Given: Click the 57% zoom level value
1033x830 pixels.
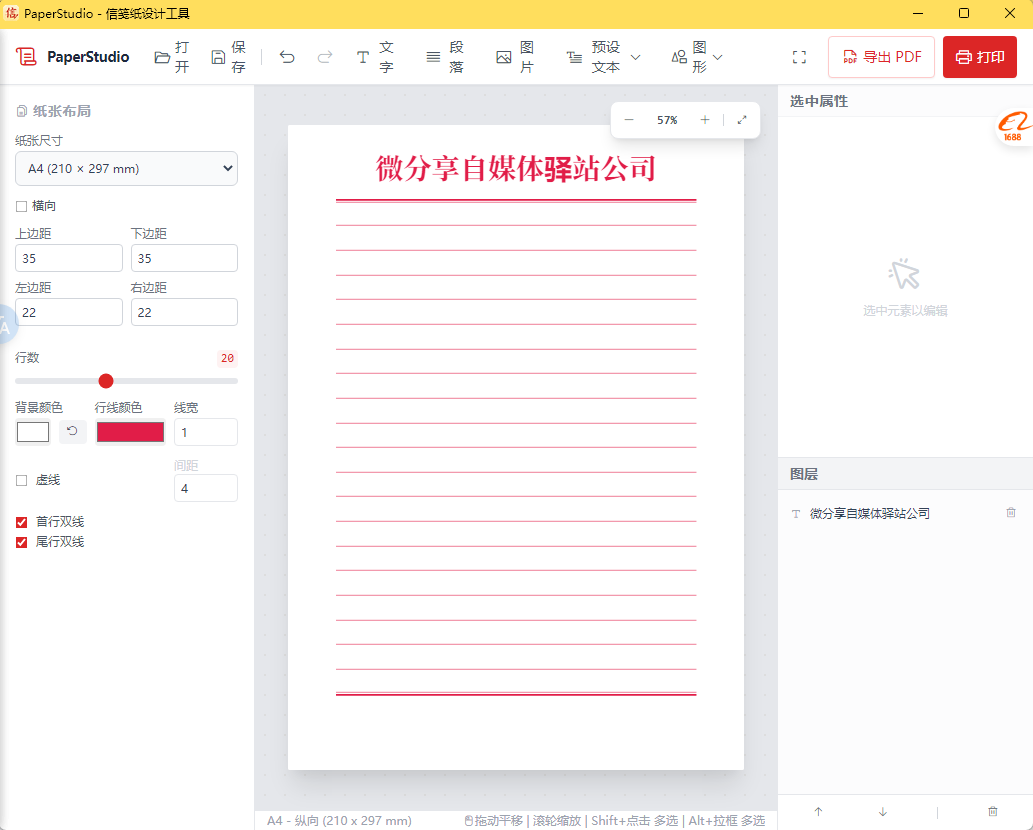Looking at the screenshot, I should pos(667,120).
